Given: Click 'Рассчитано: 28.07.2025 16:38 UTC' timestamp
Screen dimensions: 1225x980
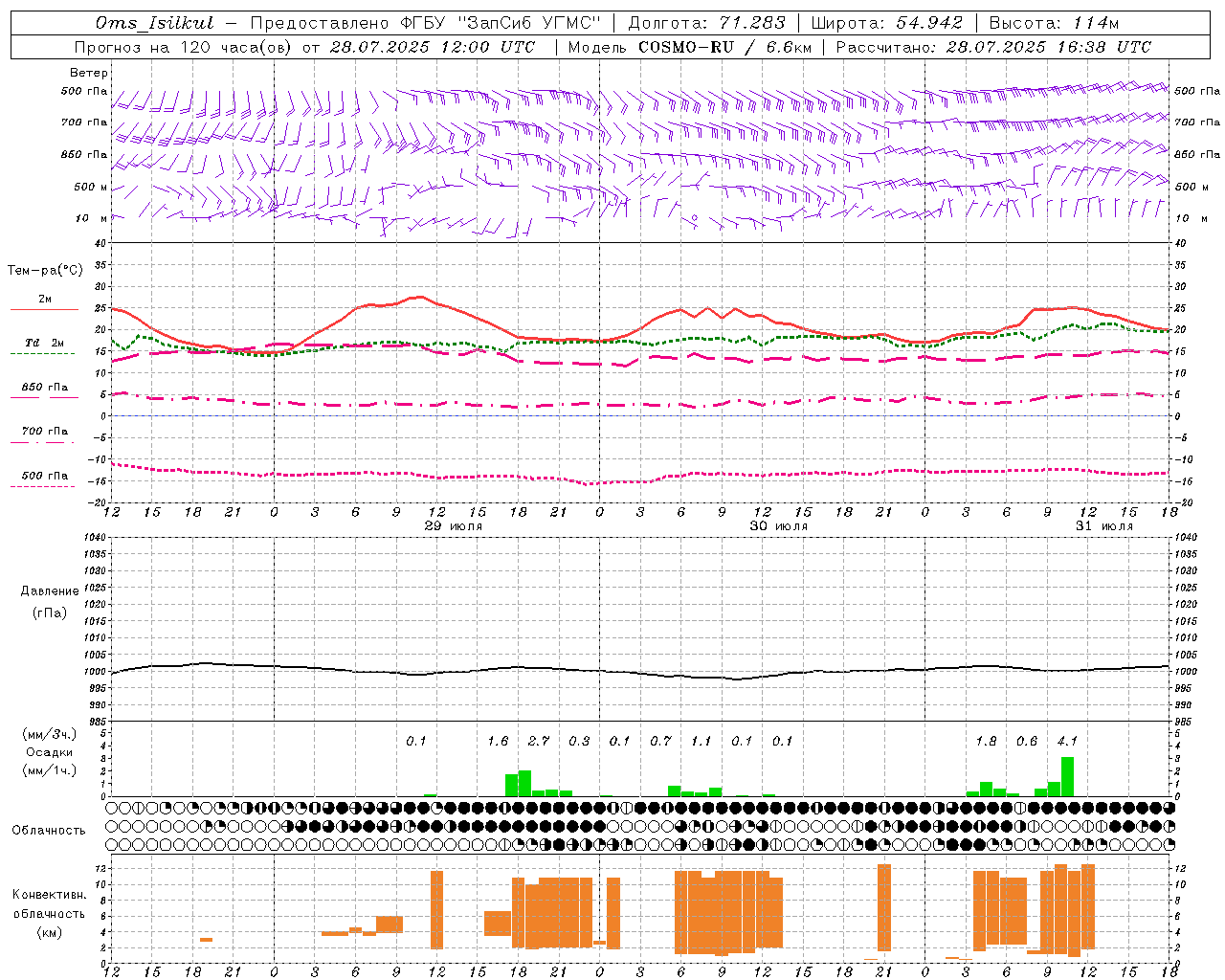Looking at the screenshot, I should (993, 47).
